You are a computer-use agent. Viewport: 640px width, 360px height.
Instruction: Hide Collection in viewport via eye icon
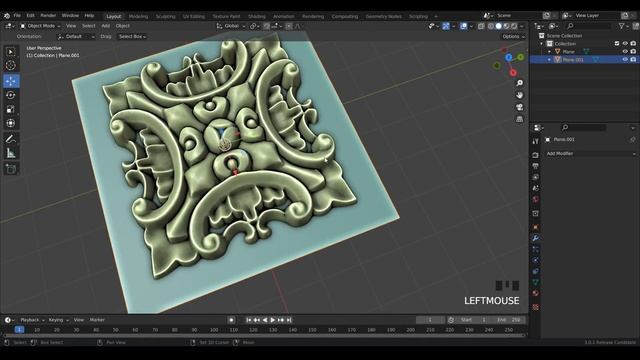tap(625, 43)
